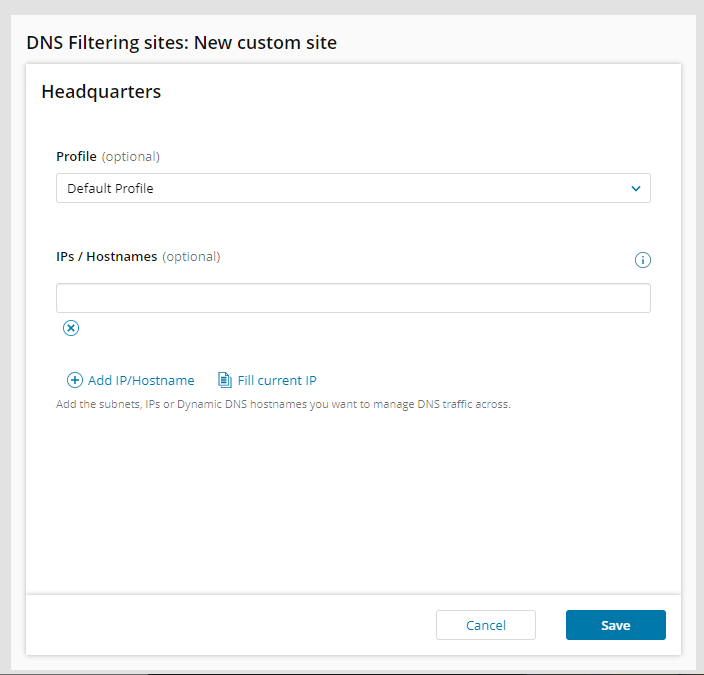Click the info icon beside IPs / Hostnames
The image size is (704, 675).
pos(643,260)
